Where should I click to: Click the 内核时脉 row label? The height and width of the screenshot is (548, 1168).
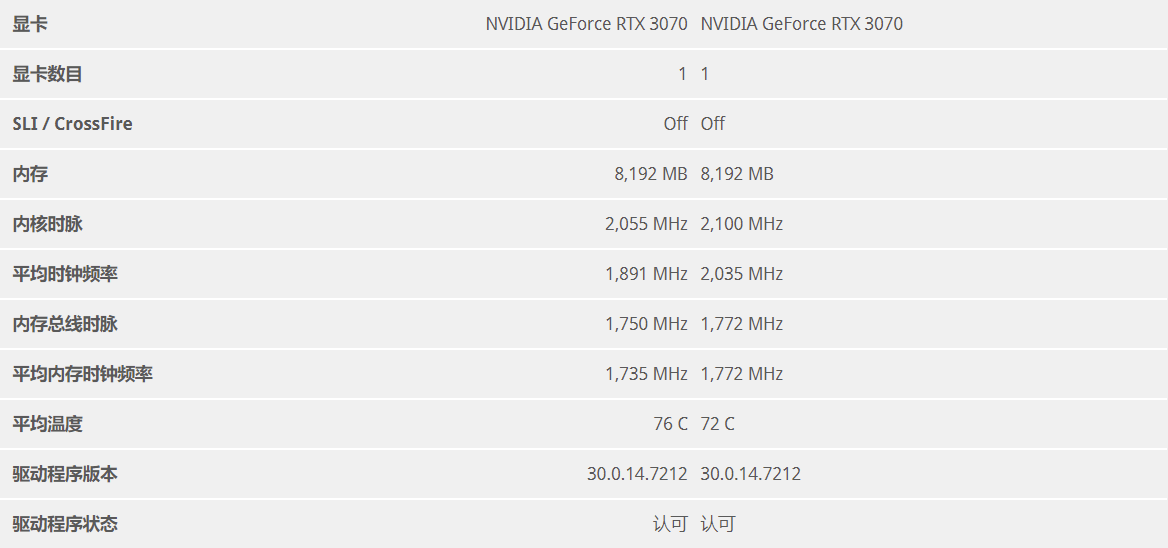[x=47, y=224]
